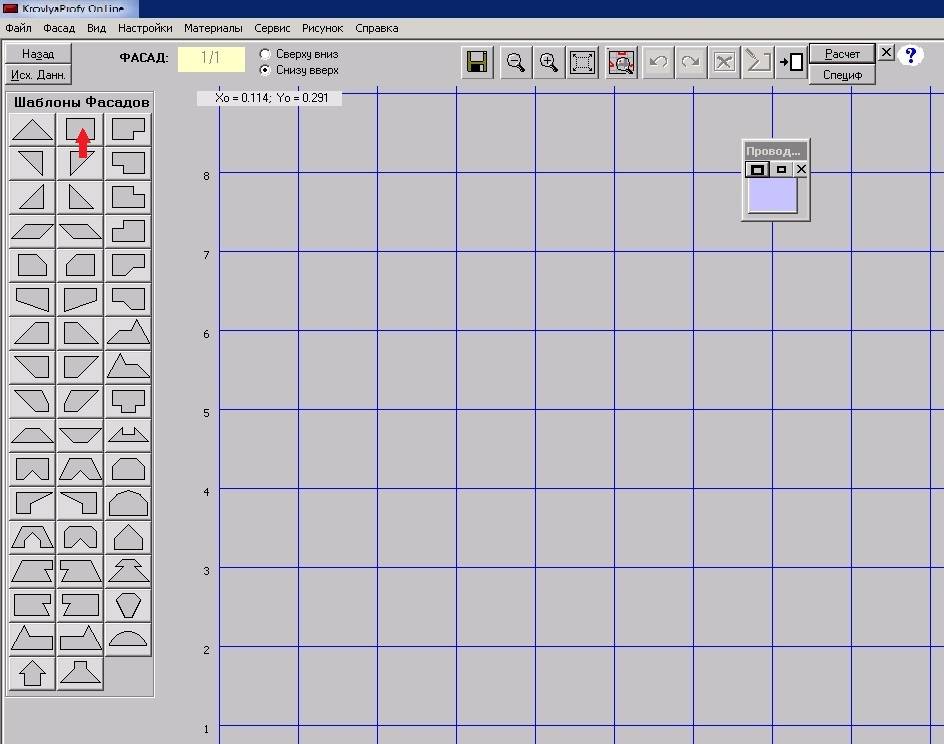Click the save floppy disk icon
Image resolution: width=944 pixels, height=744 pixels.
(477, 63)
